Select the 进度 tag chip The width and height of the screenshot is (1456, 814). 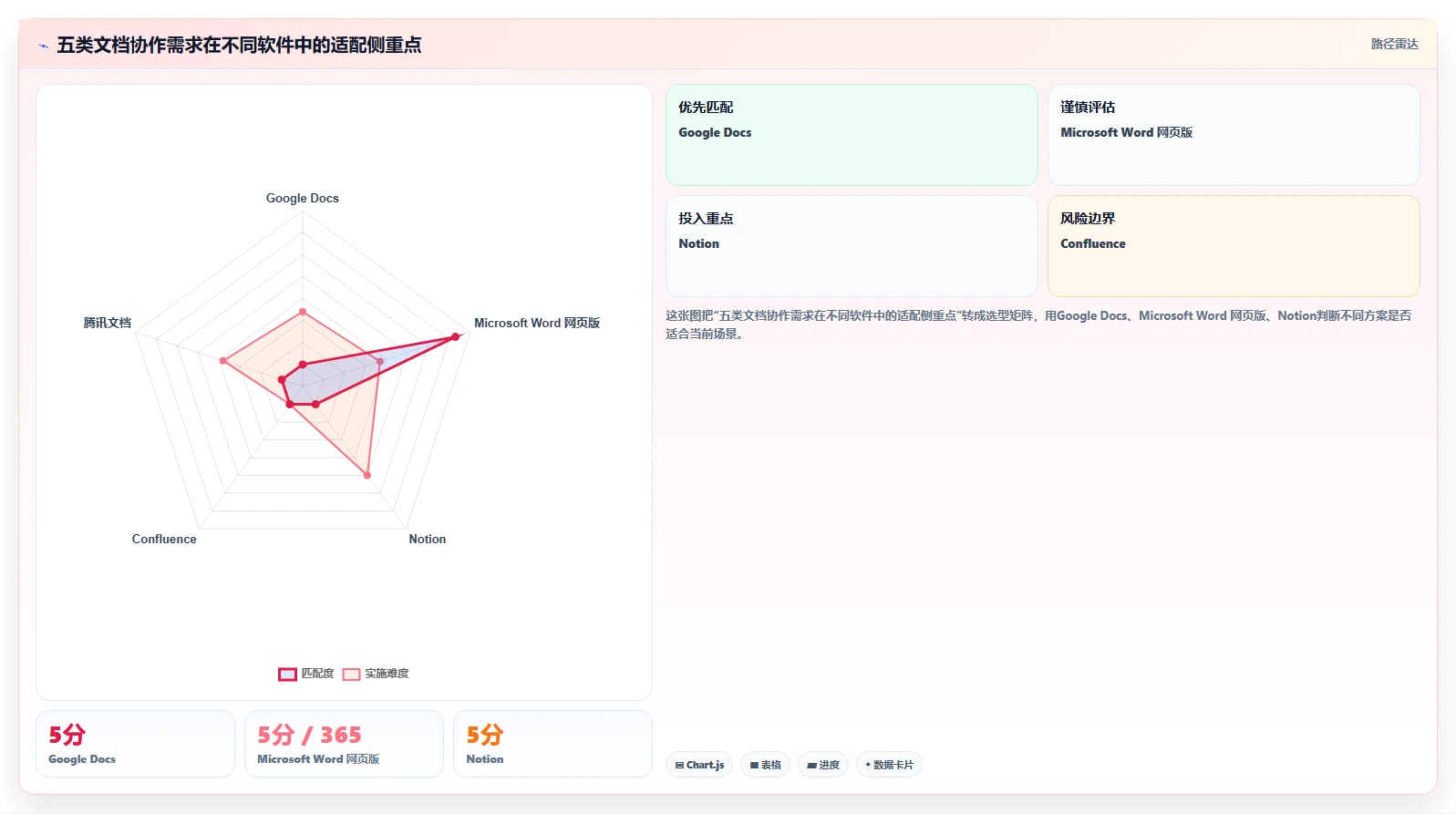(823, 765)
